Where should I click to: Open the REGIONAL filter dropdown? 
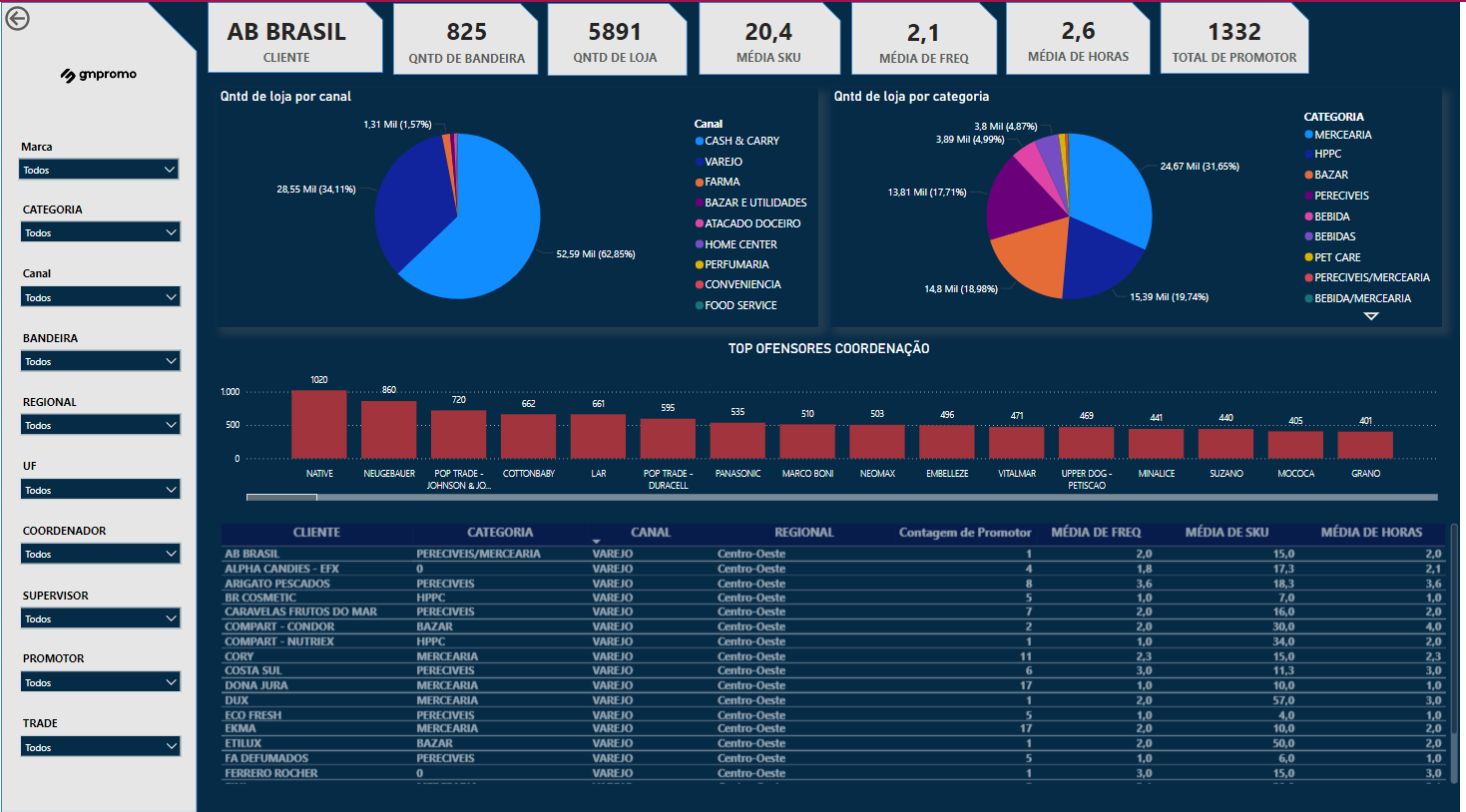click(100, 425)
